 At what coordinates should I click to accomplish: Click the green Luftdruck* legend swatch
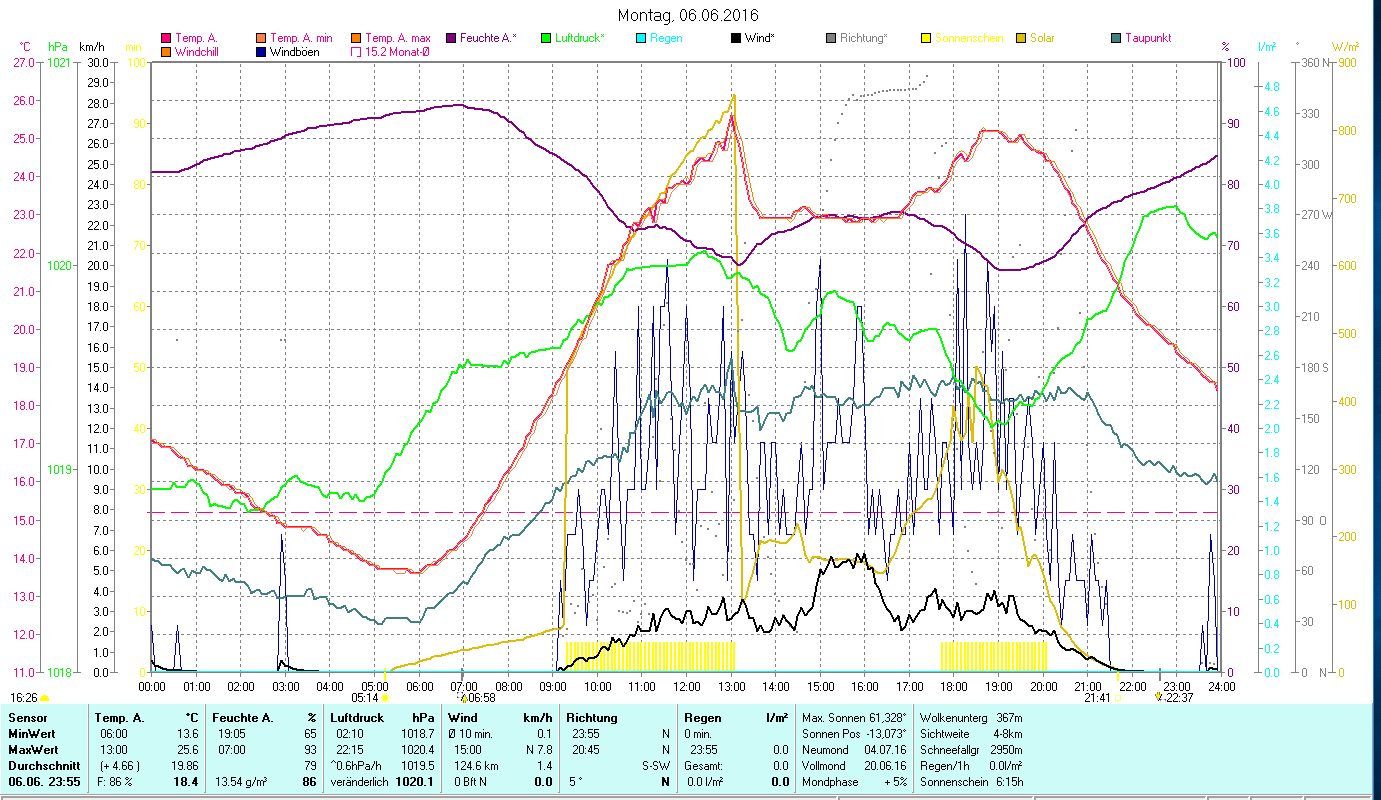546,39
